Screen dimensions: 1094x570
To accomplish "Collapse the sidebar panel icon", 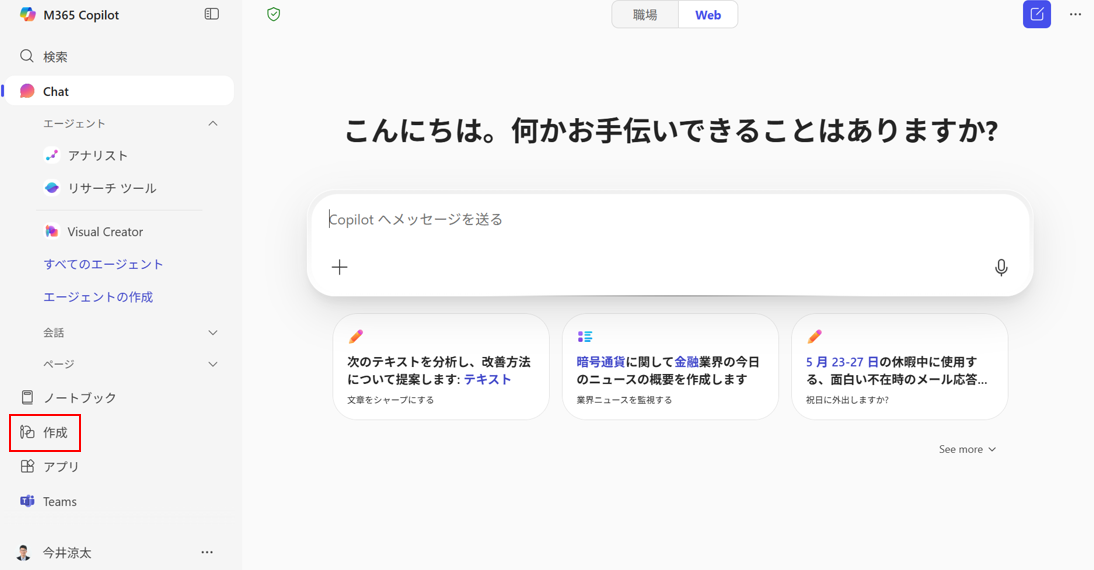I will [x=211, y=14].
